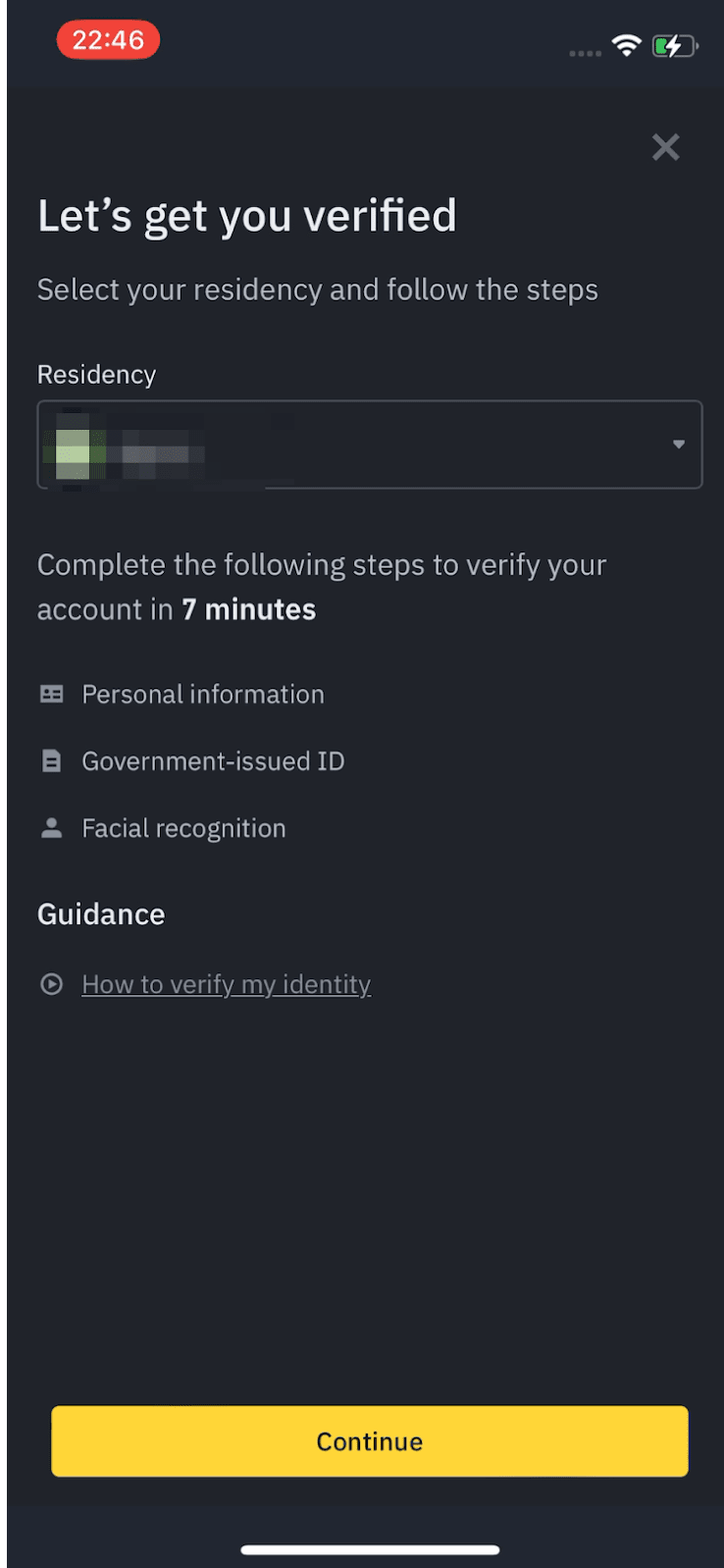
Task: Tap the red 22:46 time indicator
Action: click(108, 40)
